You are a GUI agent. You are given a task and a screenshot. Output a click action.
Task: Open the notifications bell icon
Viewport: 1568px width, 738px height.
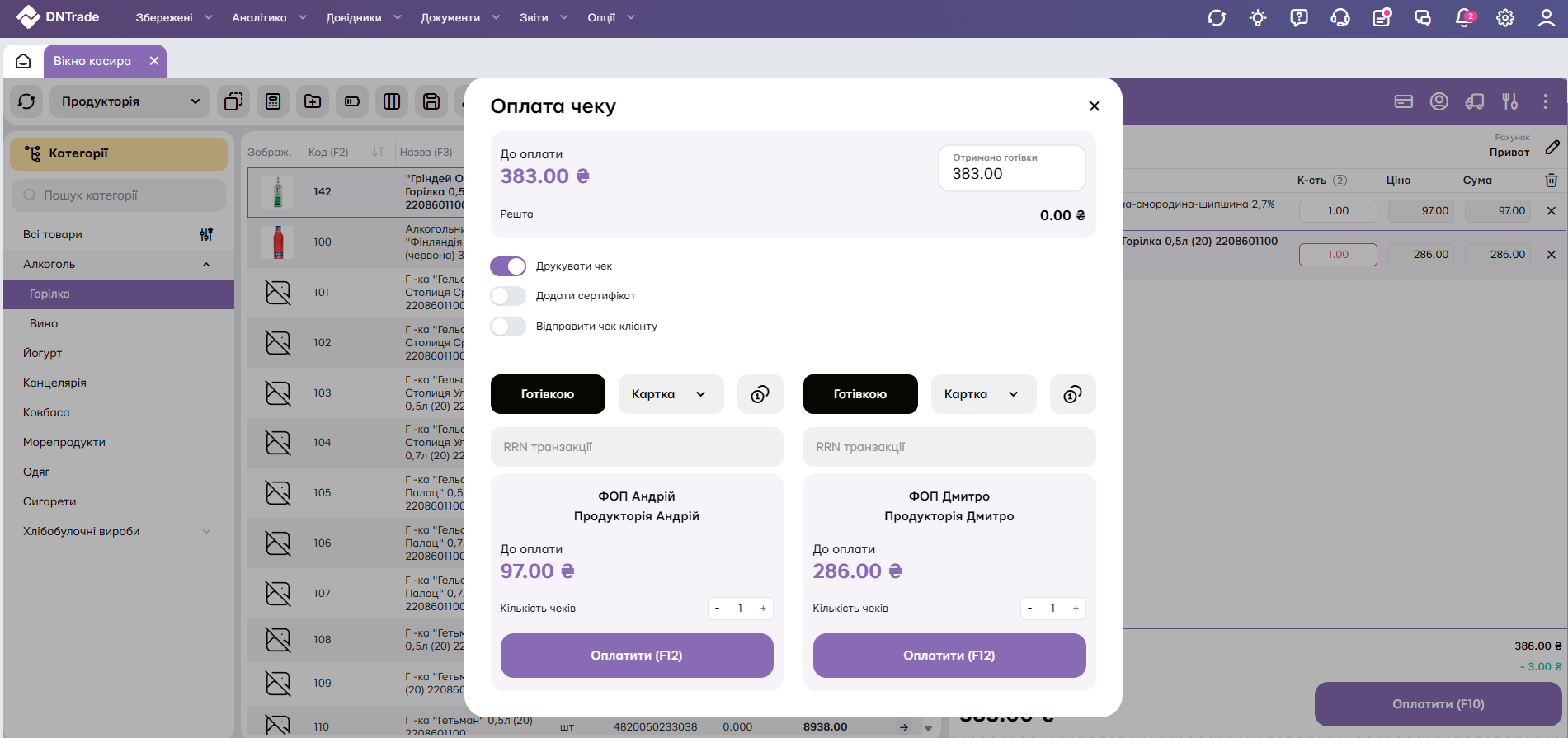pos(1464,18)
